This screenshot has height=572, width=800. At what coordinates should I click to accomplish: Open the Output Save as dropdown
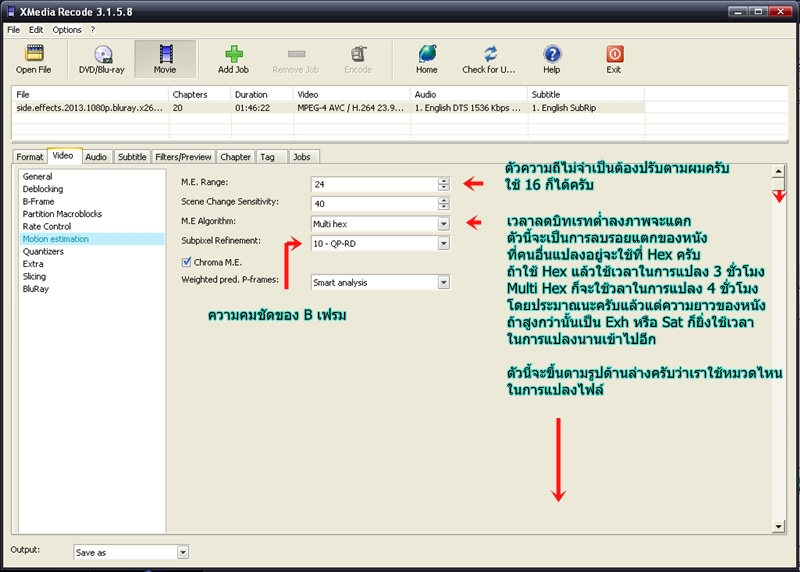(183, 552)
